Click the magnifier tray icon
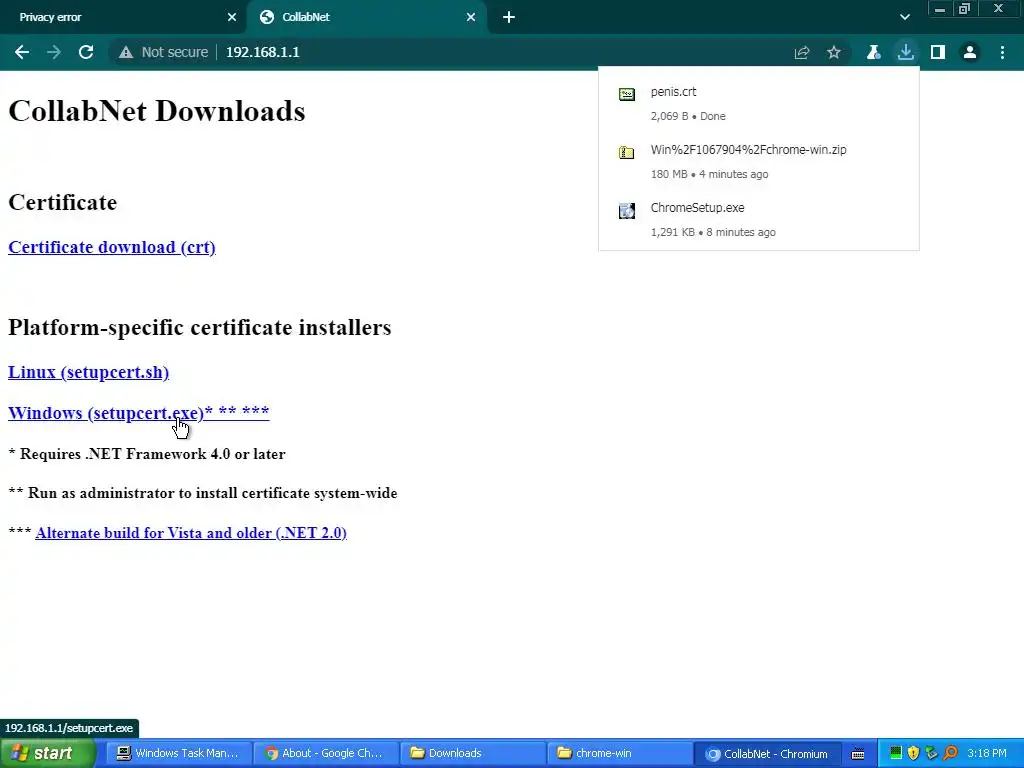Screen dimensions: 1024x768 [x=950, y=753]
